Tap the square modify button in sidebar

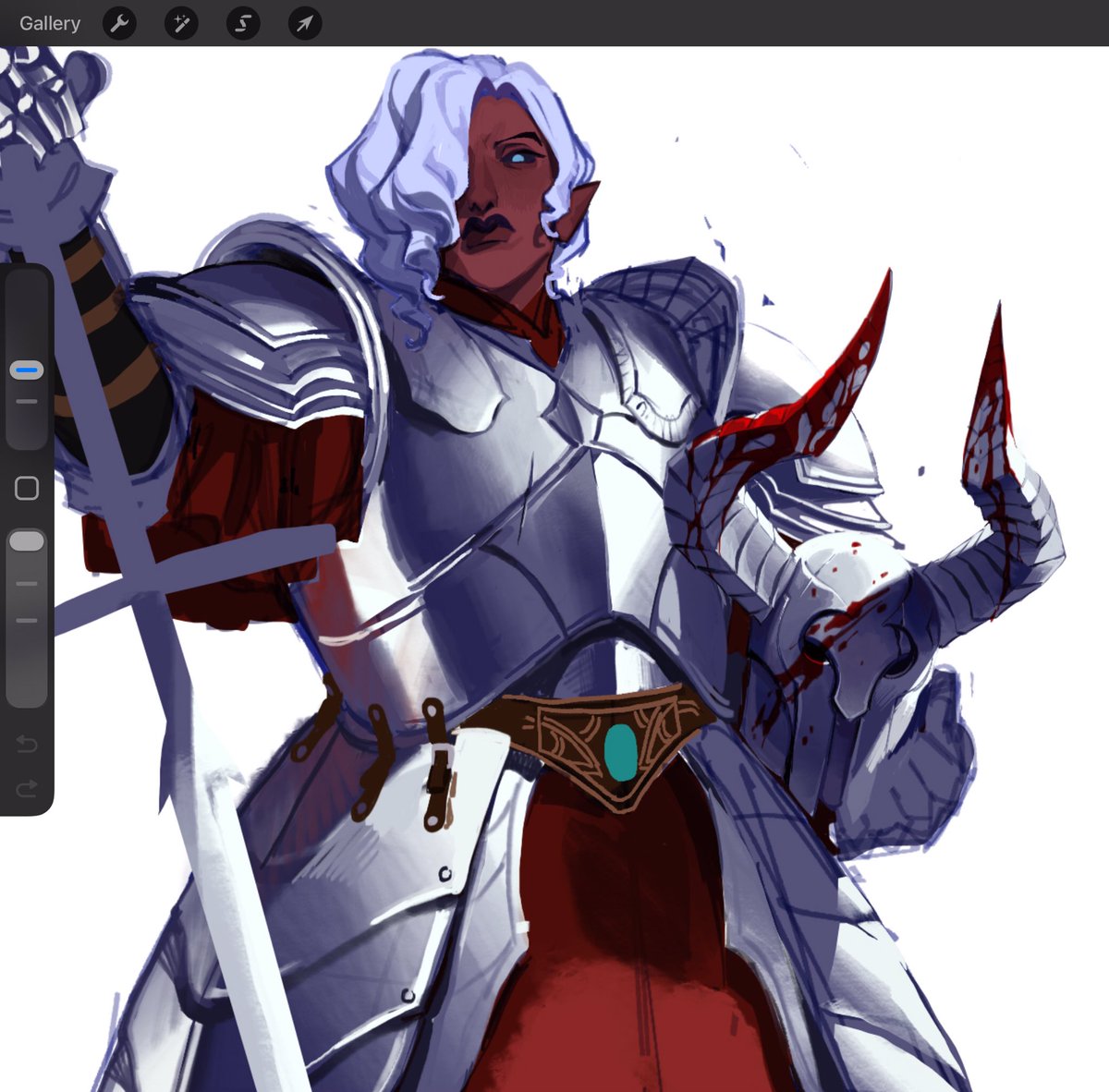point(27,488)
